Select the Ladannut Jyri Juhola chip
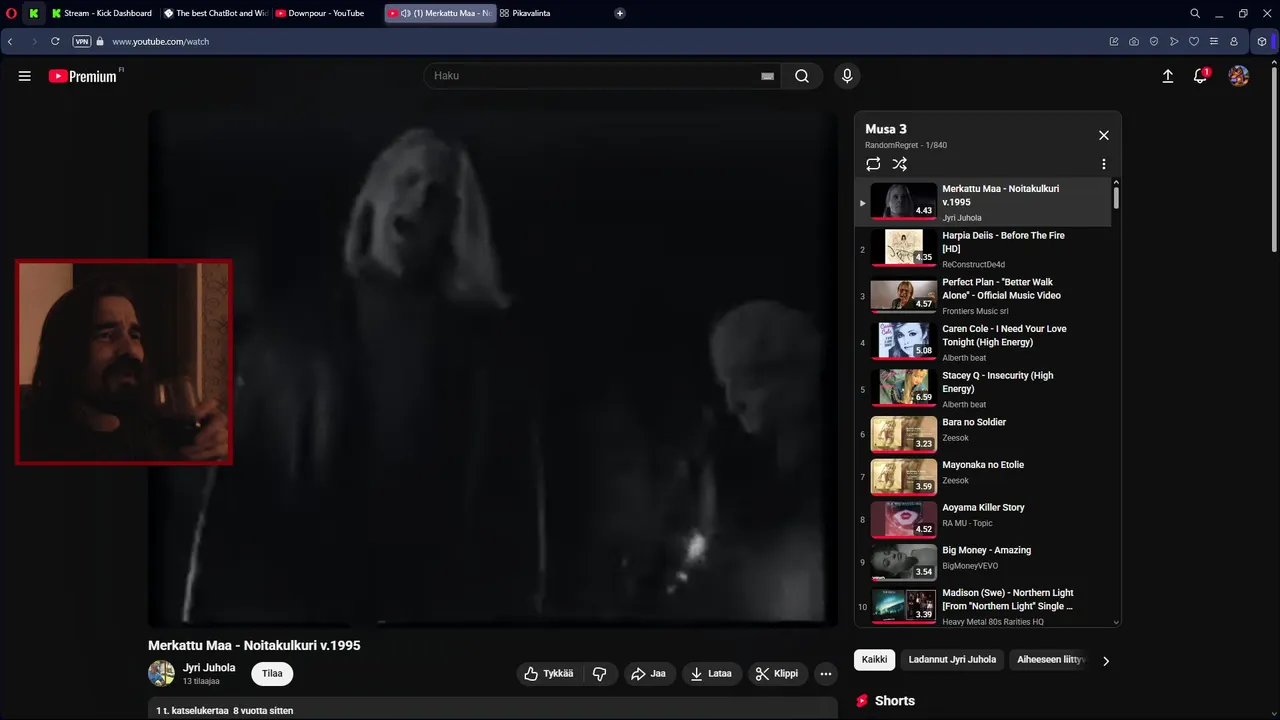The height and width of the screenshot is (720, 1280). [952, 660]
